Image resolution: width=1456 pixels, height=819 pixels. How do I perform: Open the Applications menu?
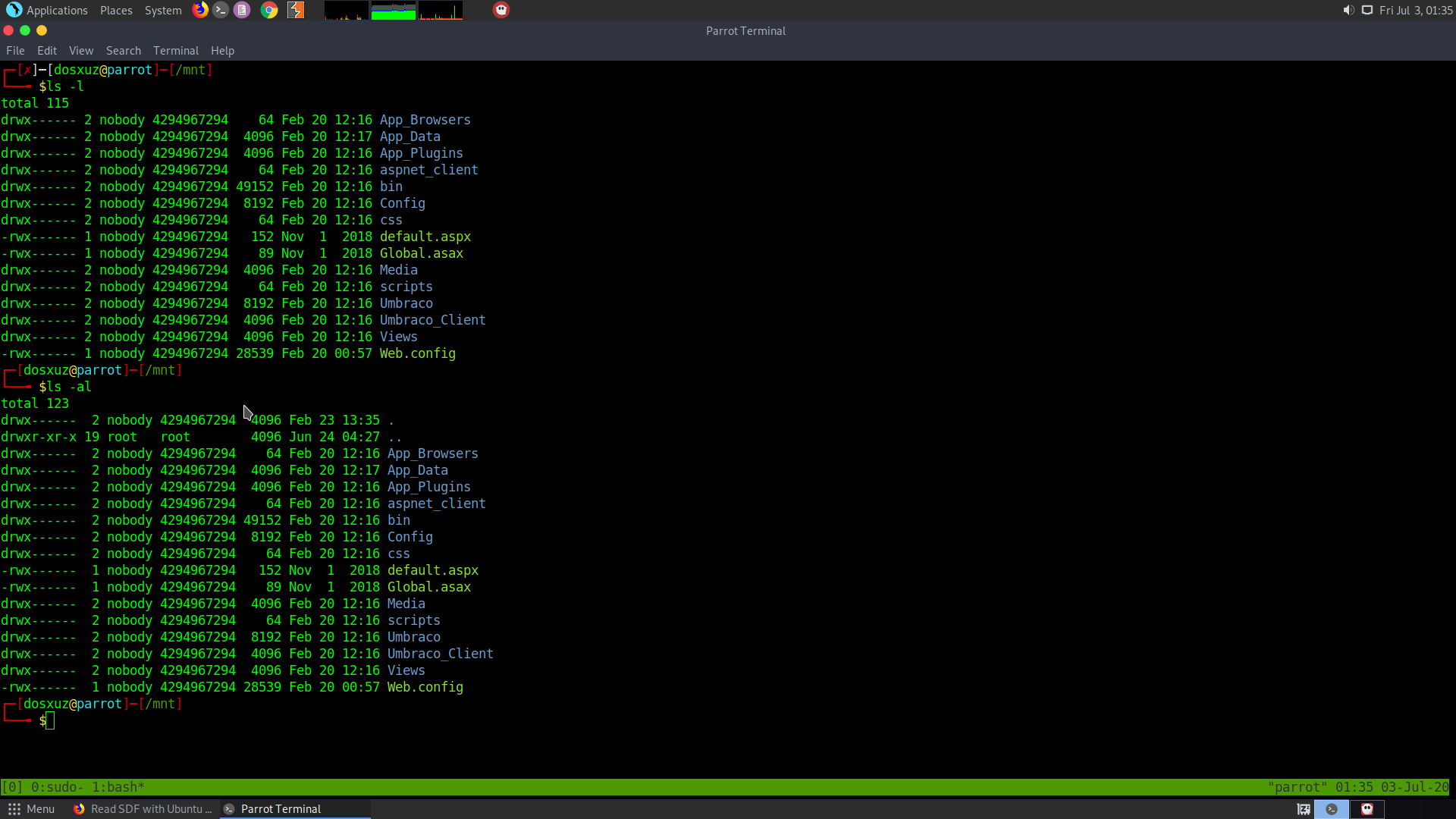(47, 10)
